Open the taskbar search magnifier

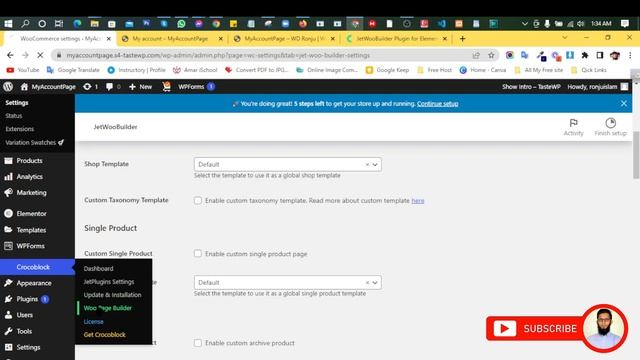tap(25, 24)
